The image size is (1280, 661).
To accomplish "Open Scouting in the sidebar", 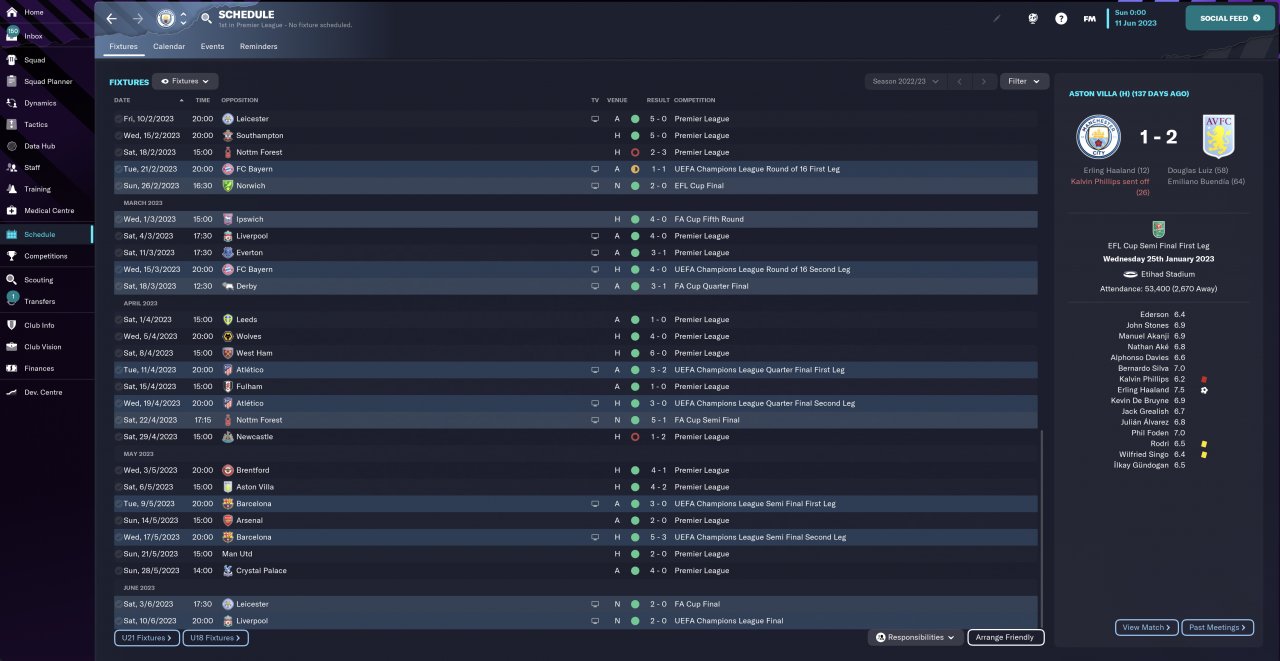I will [x=46, y=280].
